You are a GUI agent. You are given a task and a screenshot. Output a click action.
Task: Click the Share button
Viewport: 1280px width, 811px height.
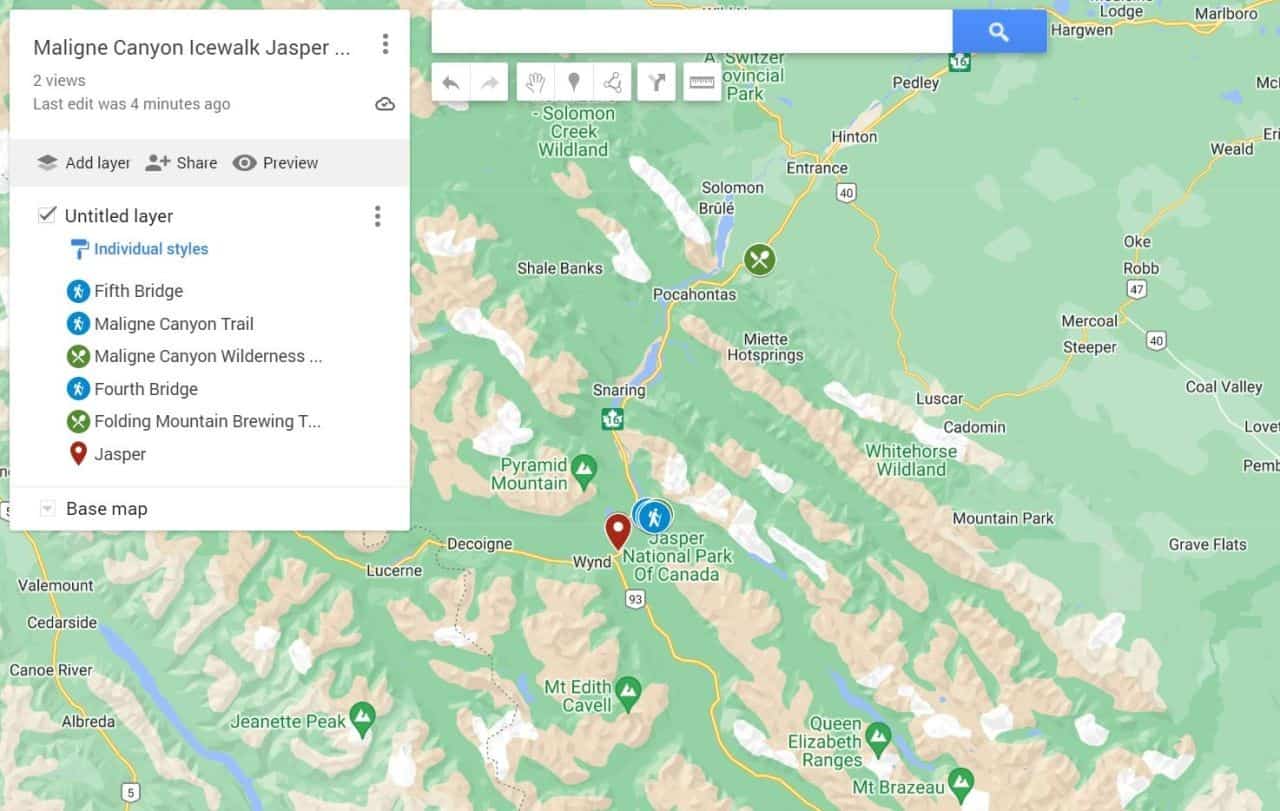[181, 163]
